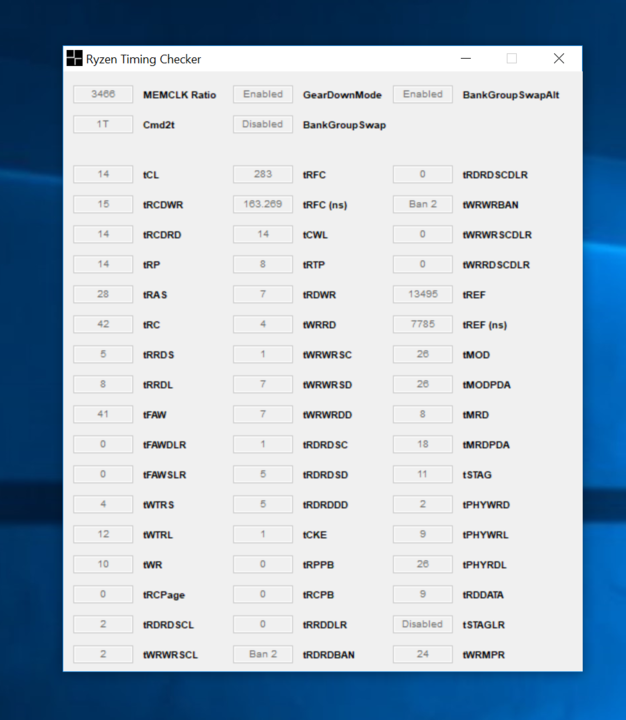Select the tPHYRDL value field
Image resolution: width=626 pixels, height=720 pixels.
coord(423,564)
